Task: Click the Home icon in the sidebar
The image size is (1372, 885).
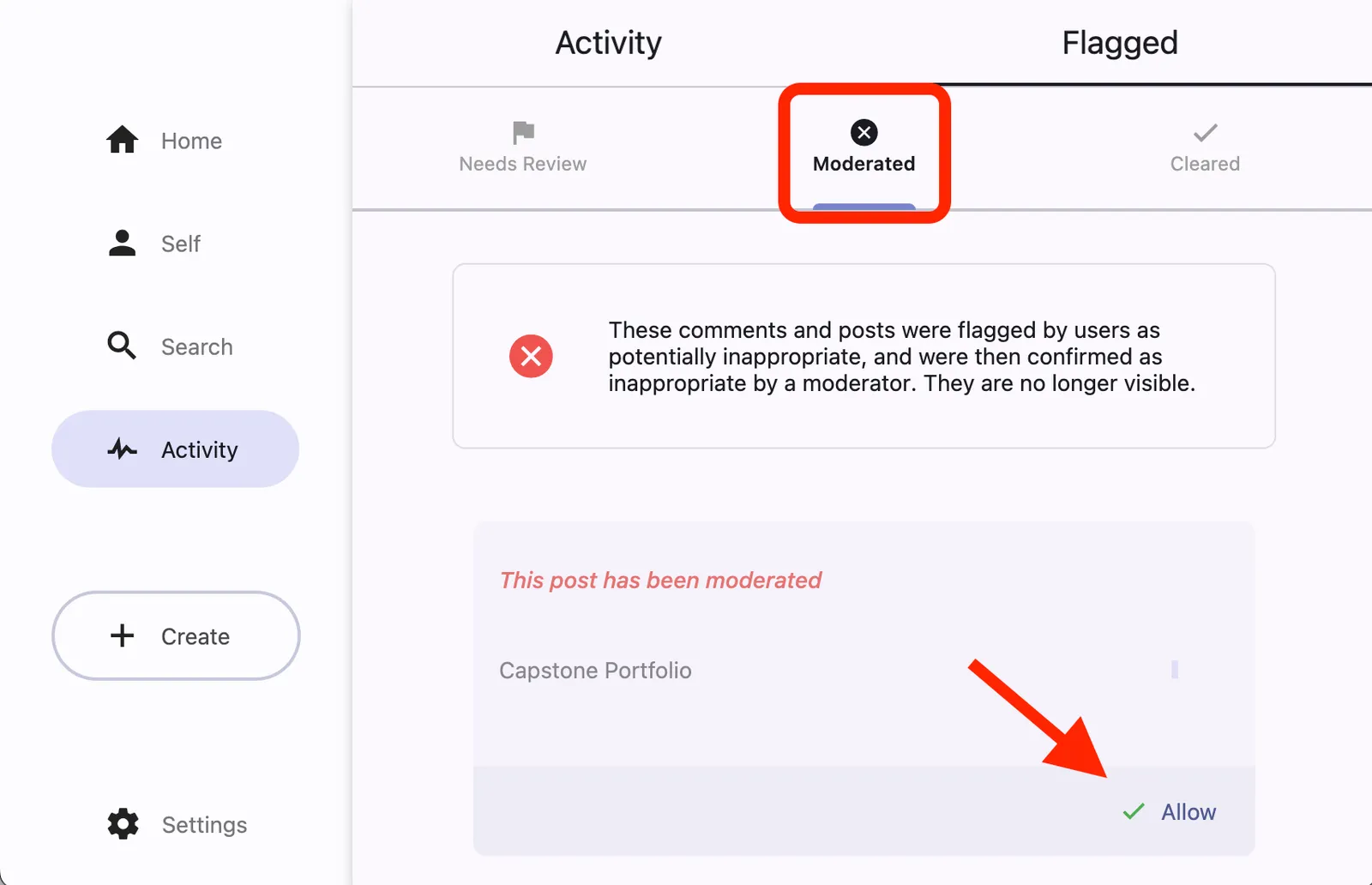Action: (121, 140)
